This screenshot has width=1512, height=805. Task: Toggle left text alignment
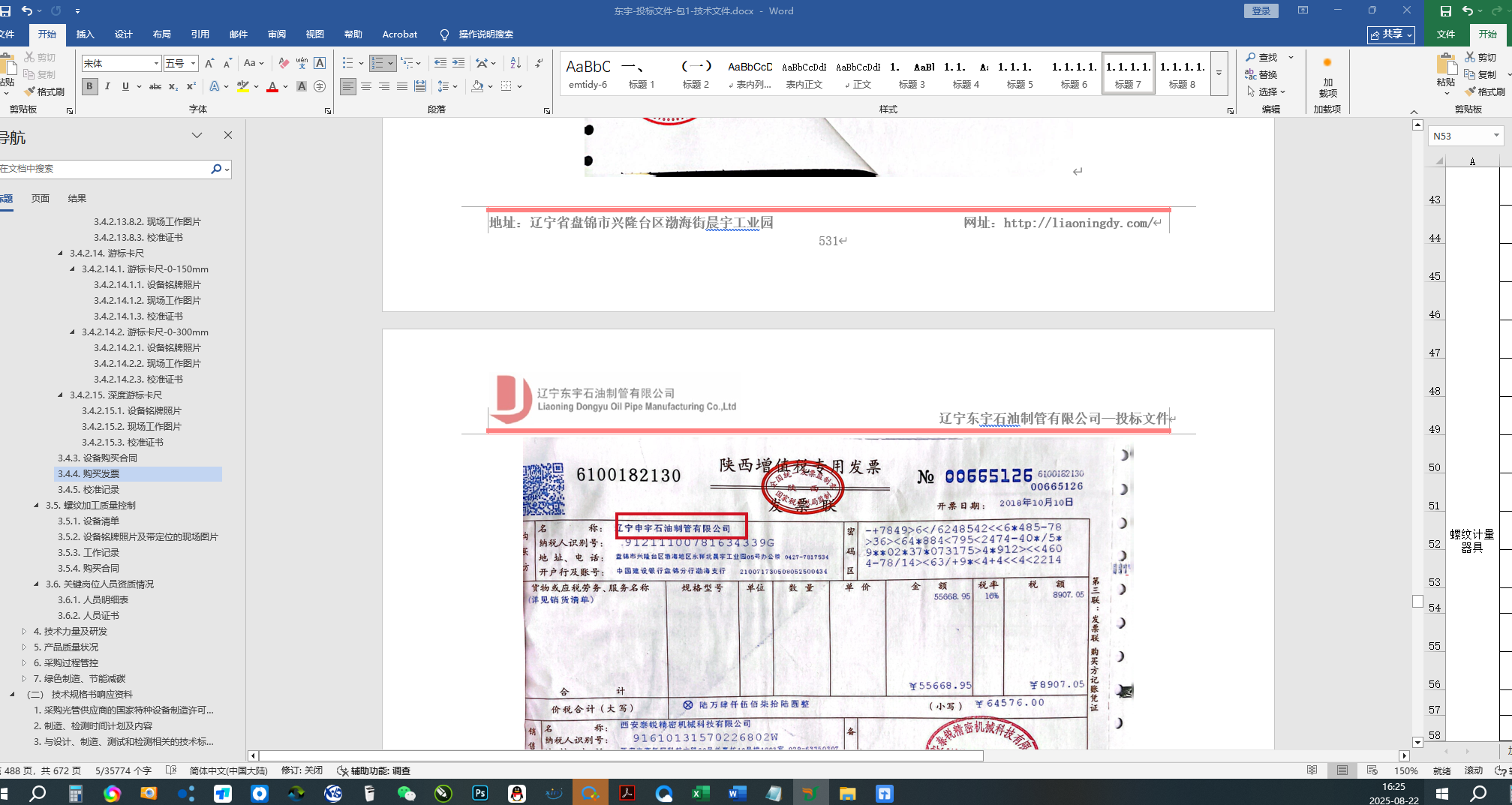pyautogui.click(x=348, y=86)
